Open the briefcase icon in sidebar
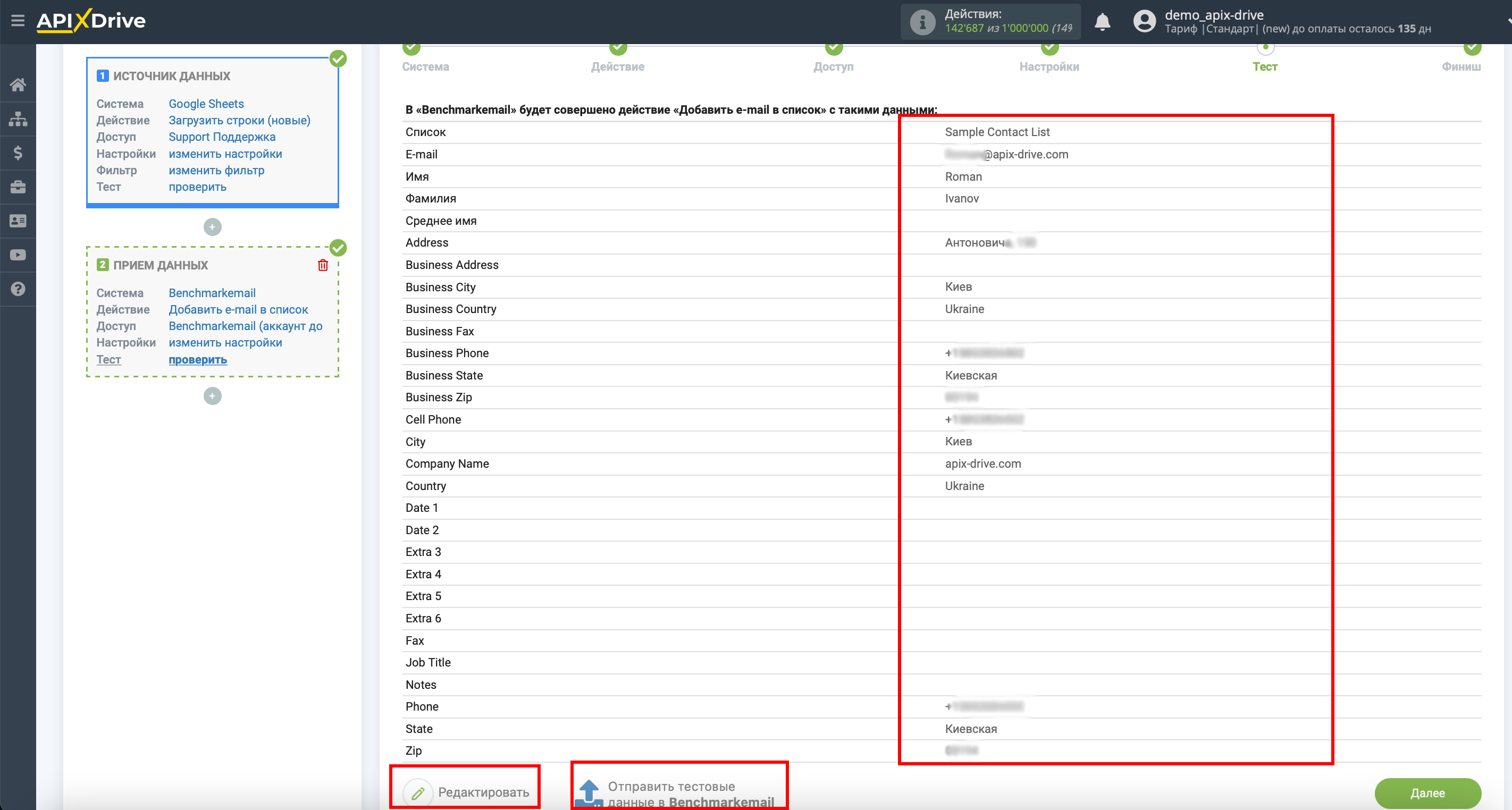This screenshot has height=810, width=1512. tap(18, 187)
